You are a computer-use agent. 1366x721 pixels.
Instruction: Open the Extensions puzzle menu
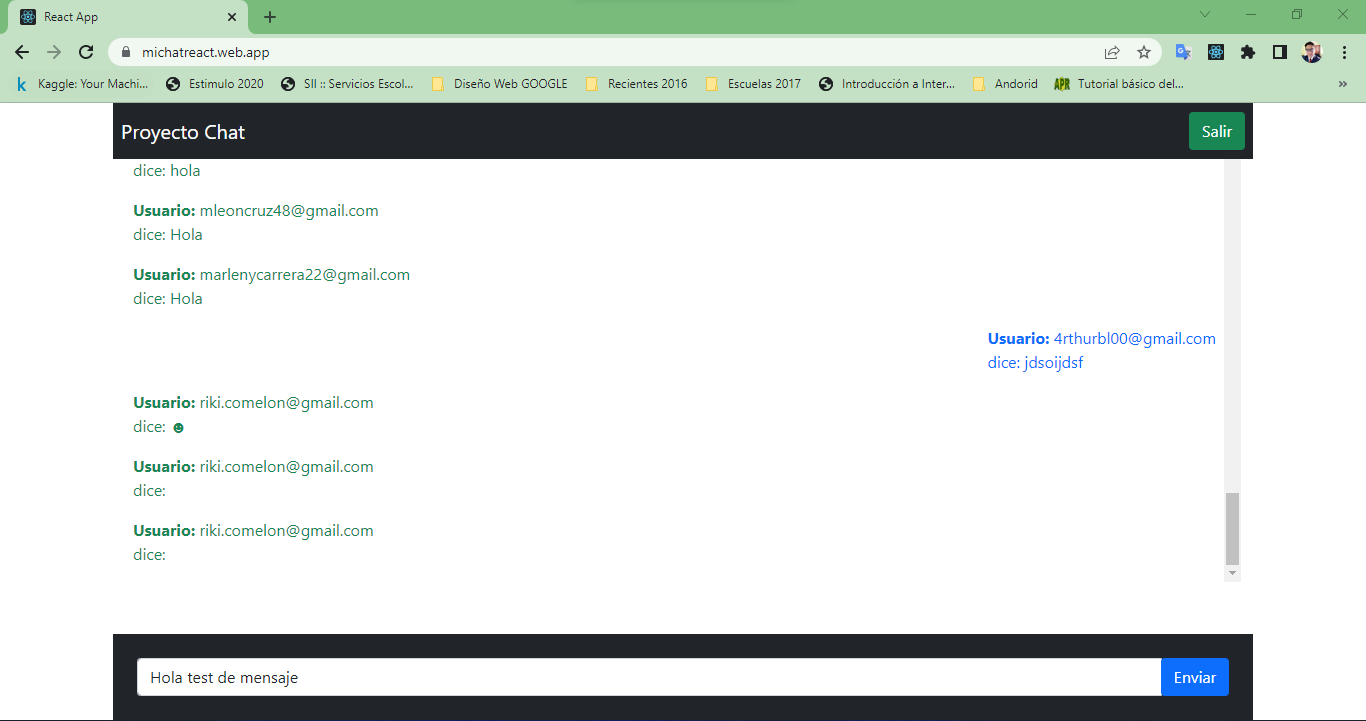[1247, 52]
